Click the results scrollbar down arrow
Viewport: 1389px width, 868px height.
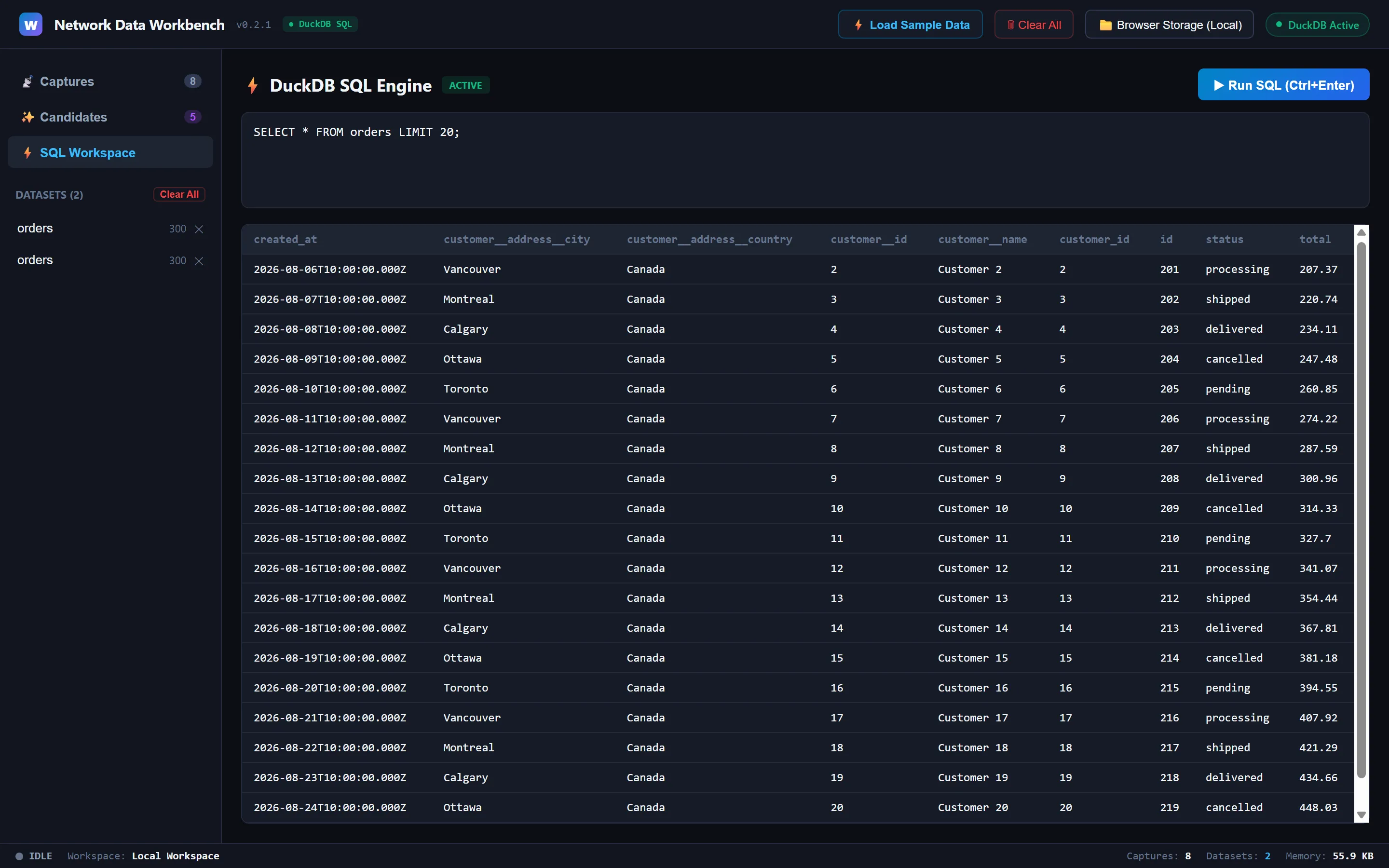(x=1361, y=815)
